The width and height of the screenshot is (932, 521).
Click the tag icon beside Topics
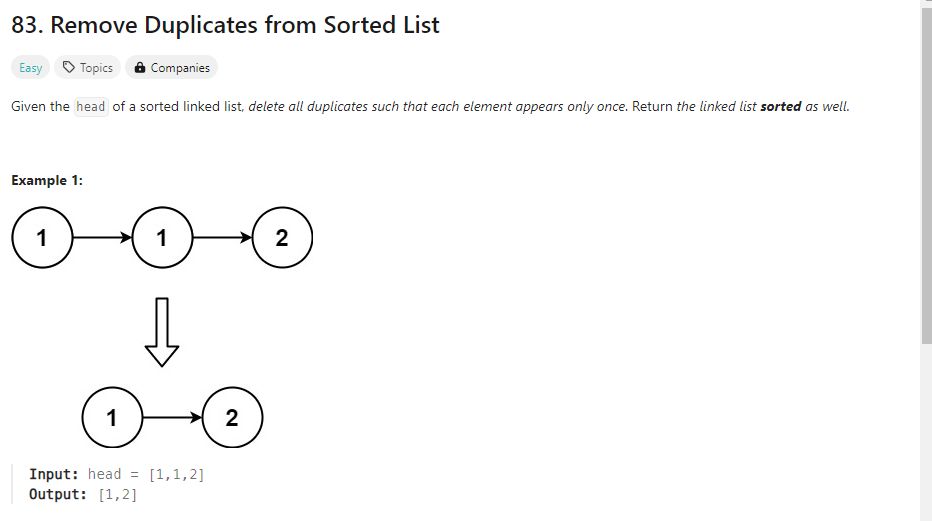click(69, 67)
